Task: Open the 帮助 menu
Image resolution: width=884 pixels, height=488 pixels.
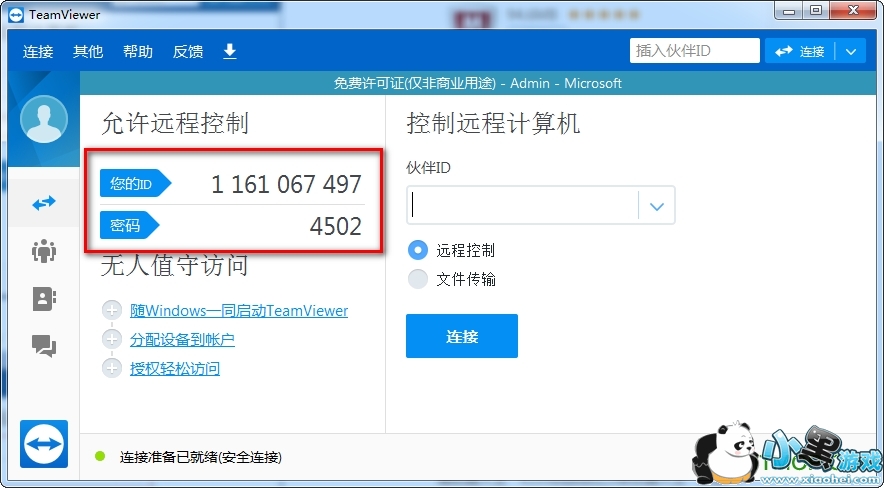Action: click(138, 52)
